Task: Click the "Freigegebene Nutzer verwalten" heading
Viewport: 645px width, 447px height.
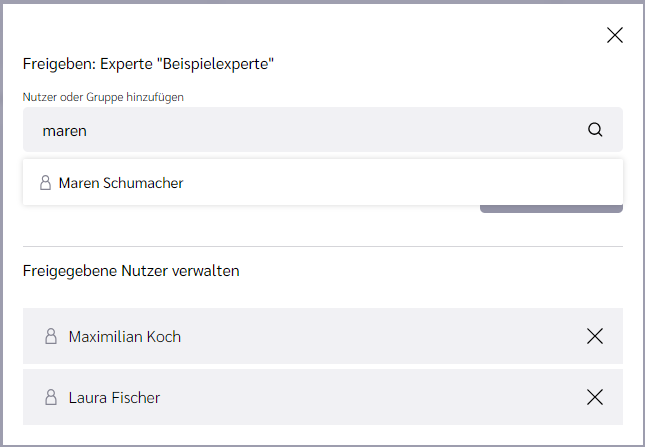Action: 131,271
